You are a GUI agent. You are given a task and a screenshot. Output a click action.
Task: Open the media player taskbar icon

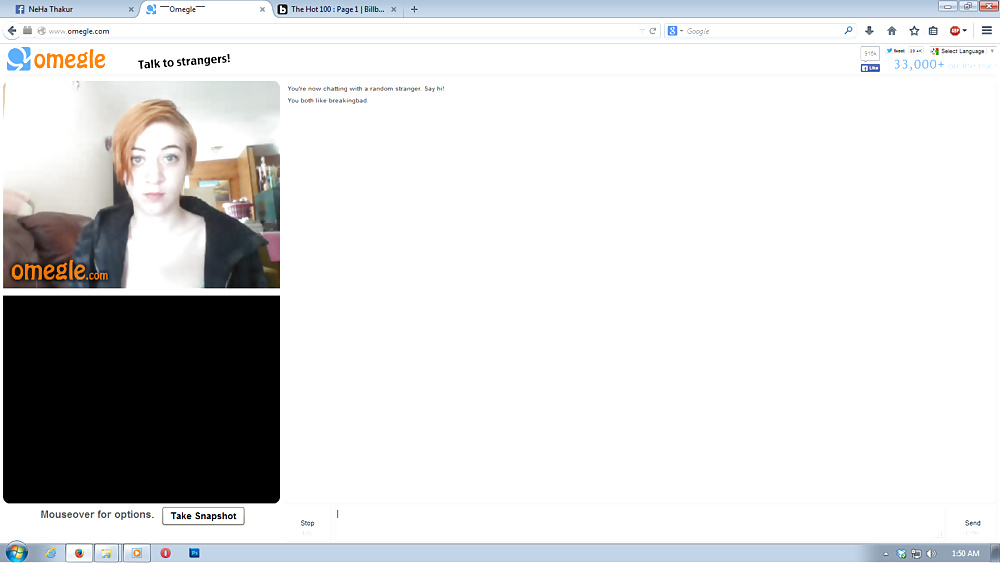pos(136,553)
